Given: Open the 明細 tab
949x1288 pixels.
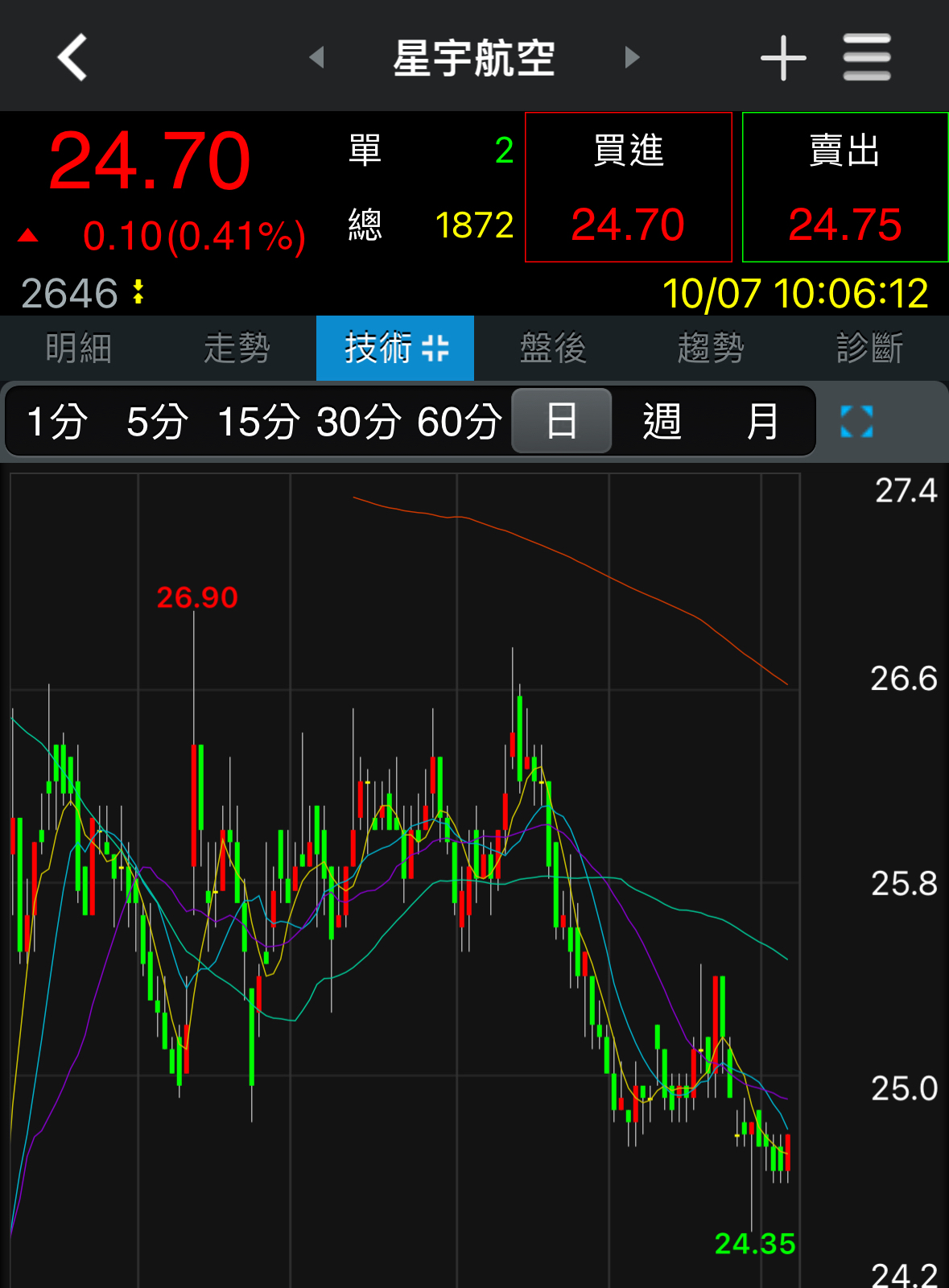Looking at the screenshot, I should pyautogui.click(x=79, y=349).
